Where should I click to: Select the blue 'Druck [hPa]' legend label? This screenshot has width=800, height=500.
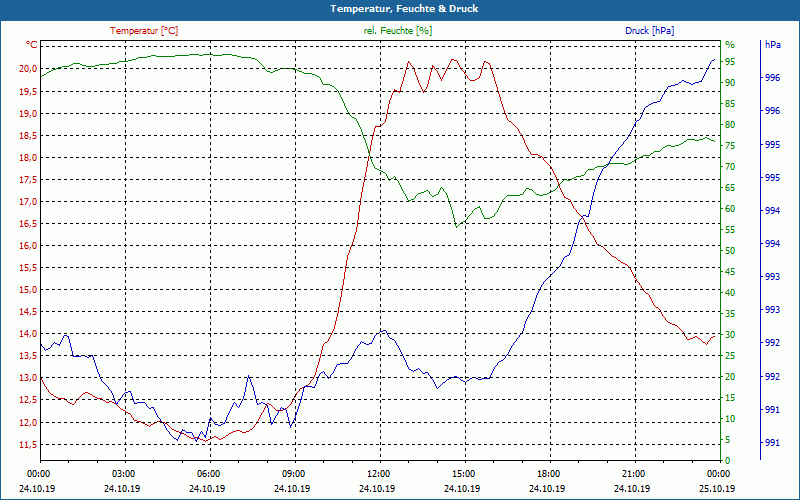(649, 31)
